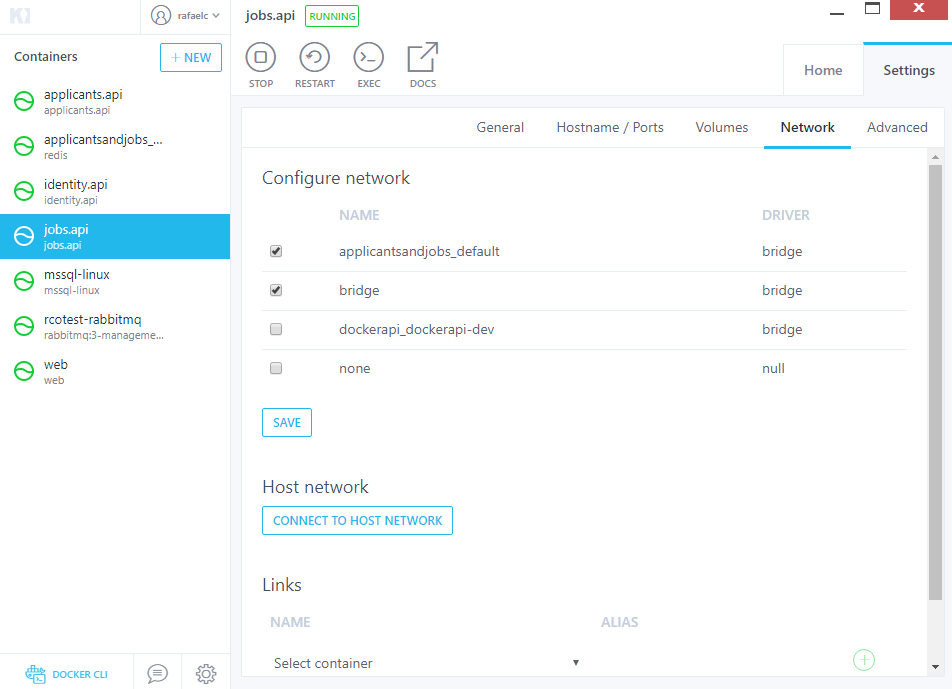Click the applicantsandjobs_default network name

coord(419,251)
